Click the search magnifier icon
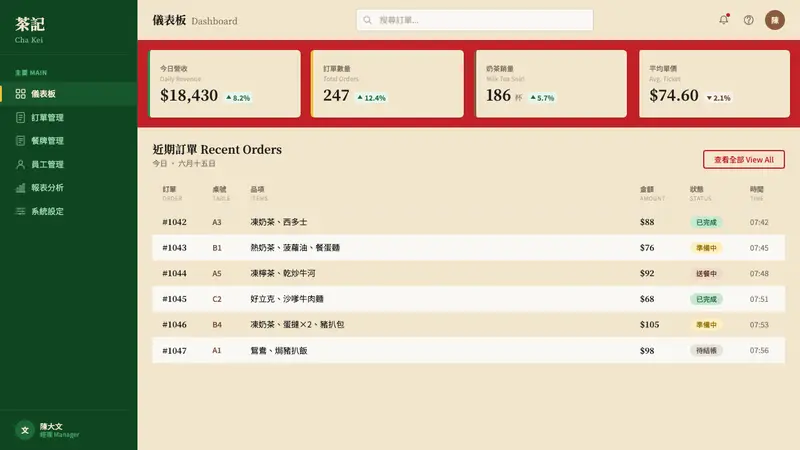The image size is (800, 450). [x=367, y=20]
